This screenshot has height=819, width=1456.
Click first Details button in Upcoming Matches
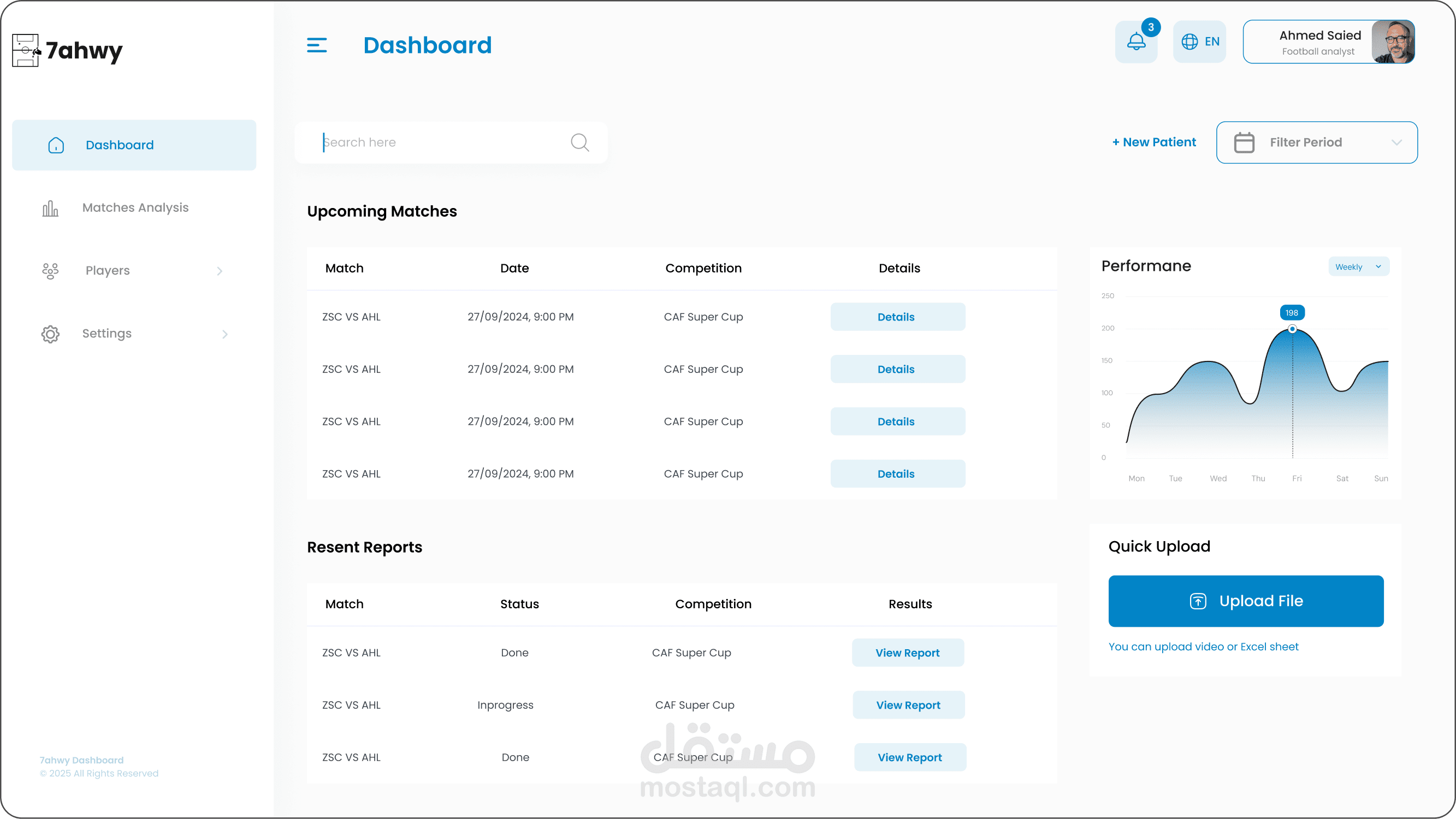897,317
